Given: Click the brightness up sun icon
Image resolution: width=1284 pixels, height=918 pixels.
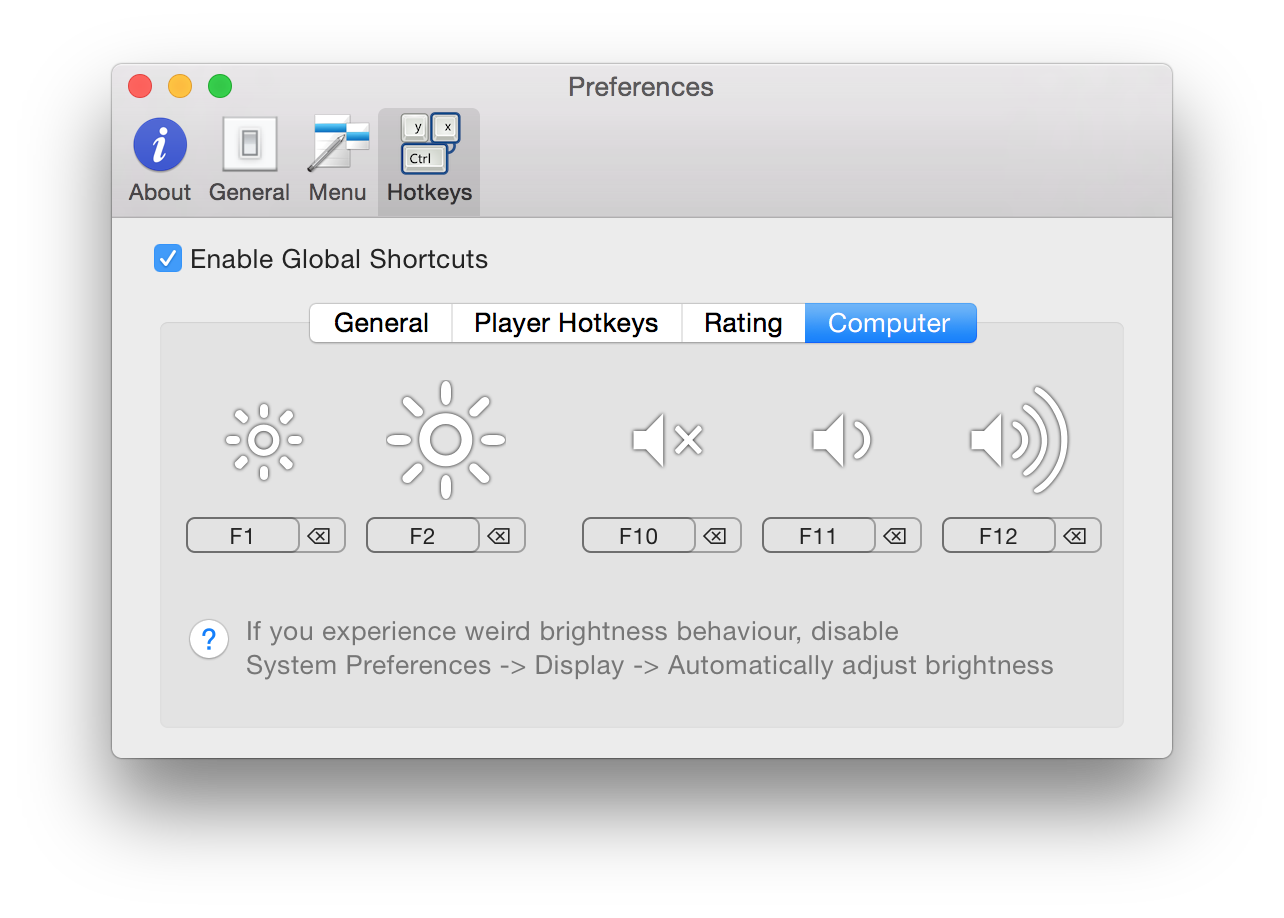Looking at the screenshot, I should (x=445, y=440).
